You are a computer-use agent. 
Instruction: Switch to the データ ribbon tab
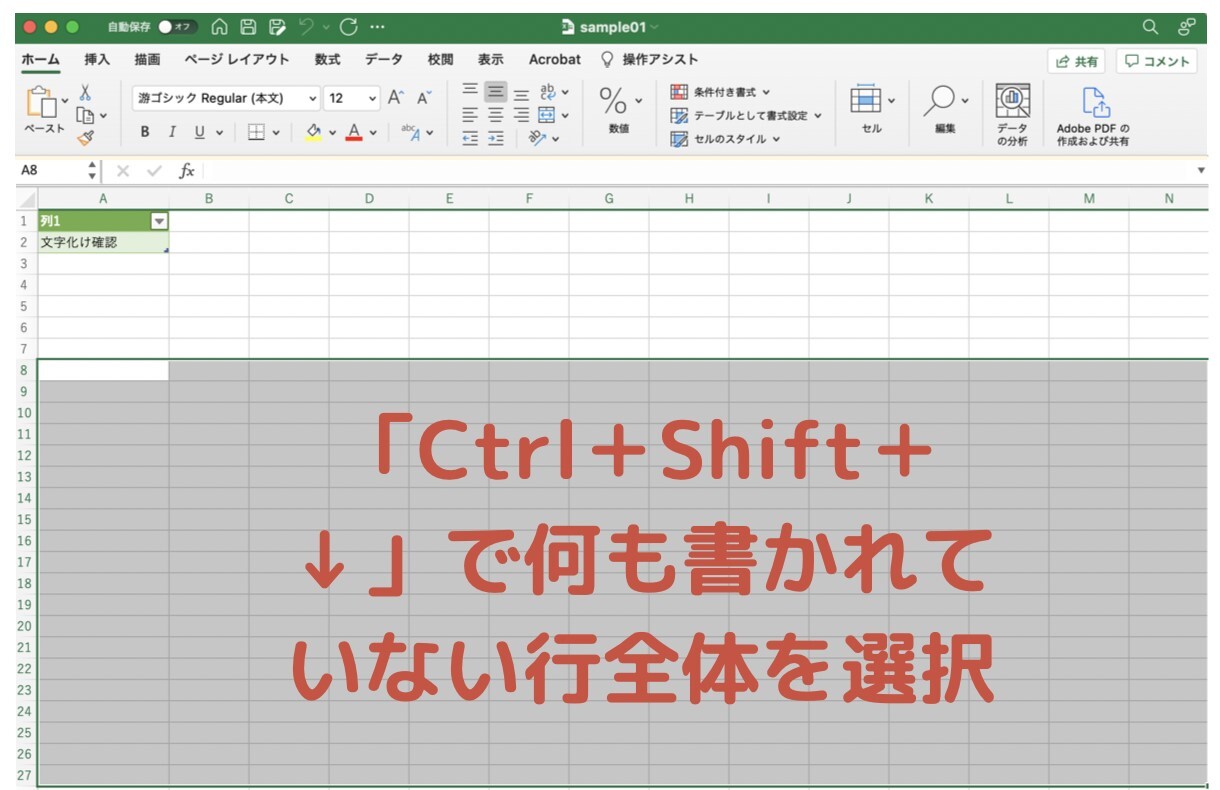(x=383, y=60)
